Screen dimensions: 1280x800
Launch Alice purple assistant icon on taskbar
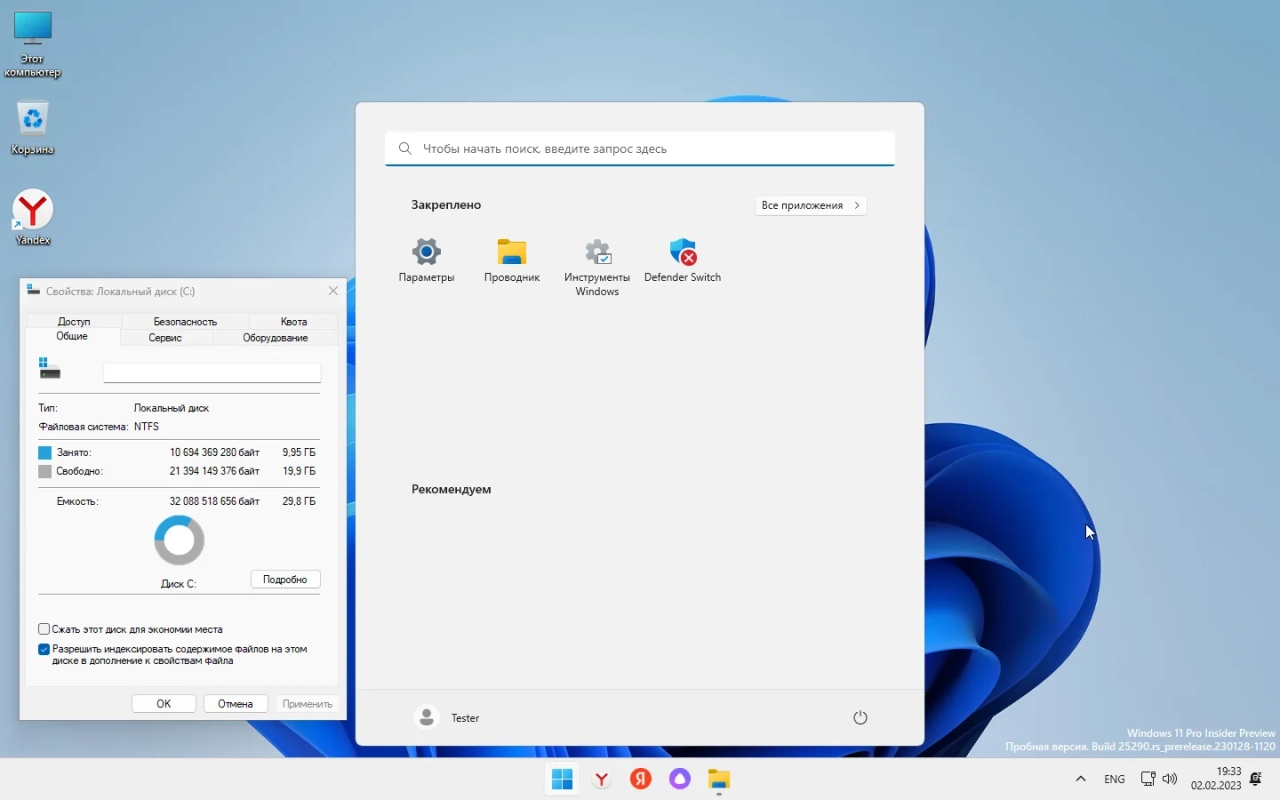(680, 779)
